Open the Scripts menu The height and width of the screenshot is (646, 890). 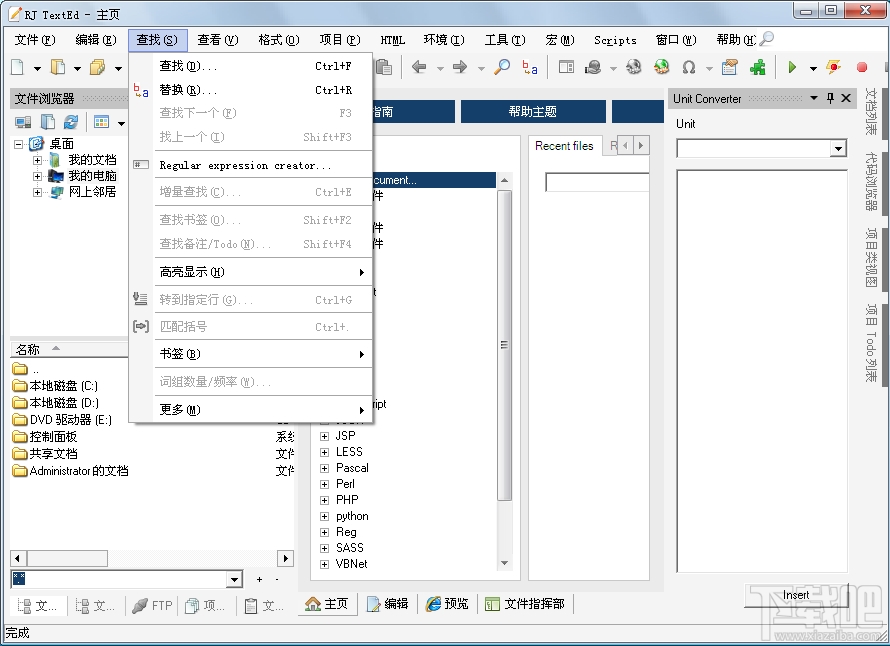tap(615, 40)
